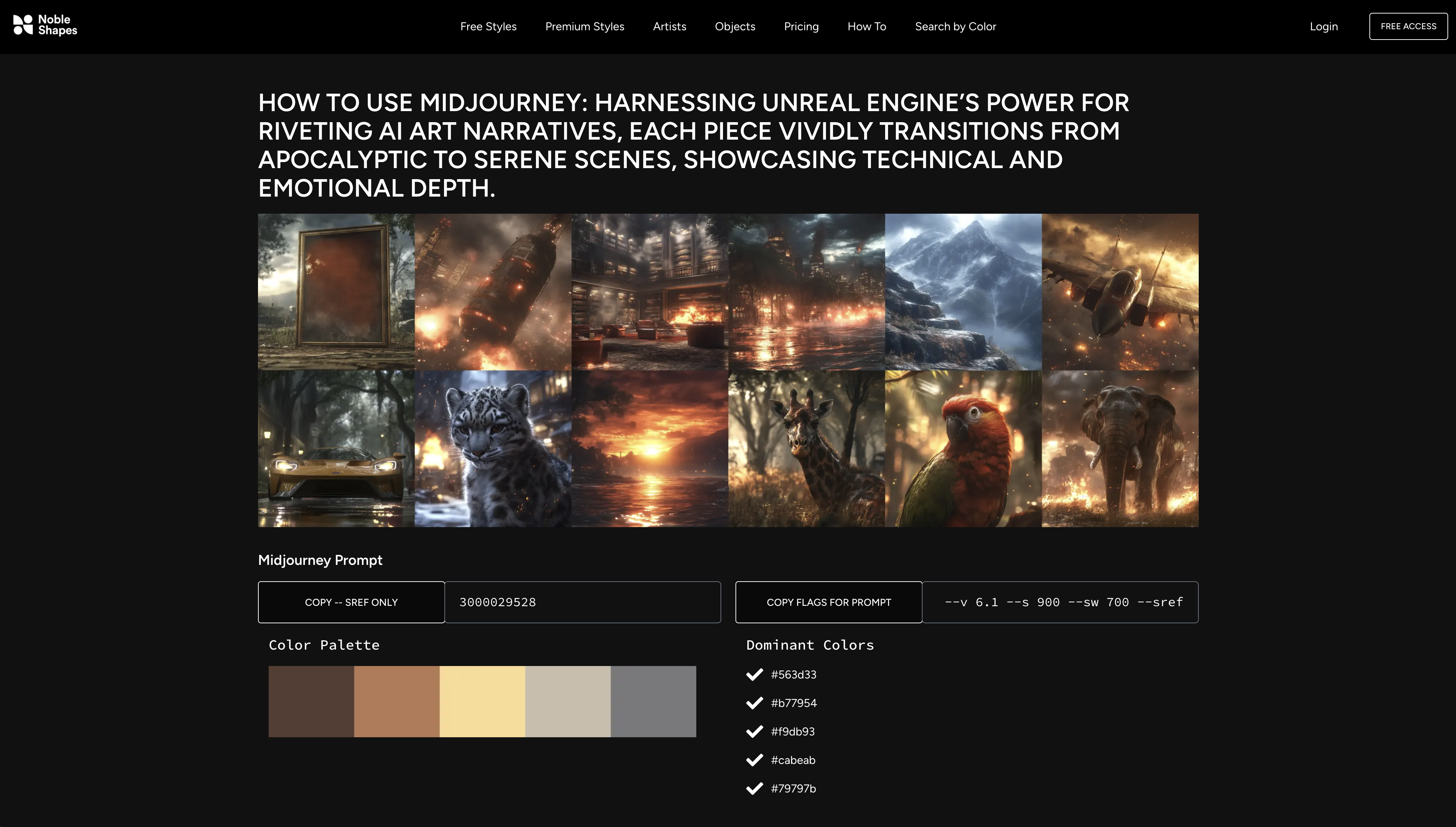Click the hex code #cabeab
The image size is (1456, 827).
793,760
